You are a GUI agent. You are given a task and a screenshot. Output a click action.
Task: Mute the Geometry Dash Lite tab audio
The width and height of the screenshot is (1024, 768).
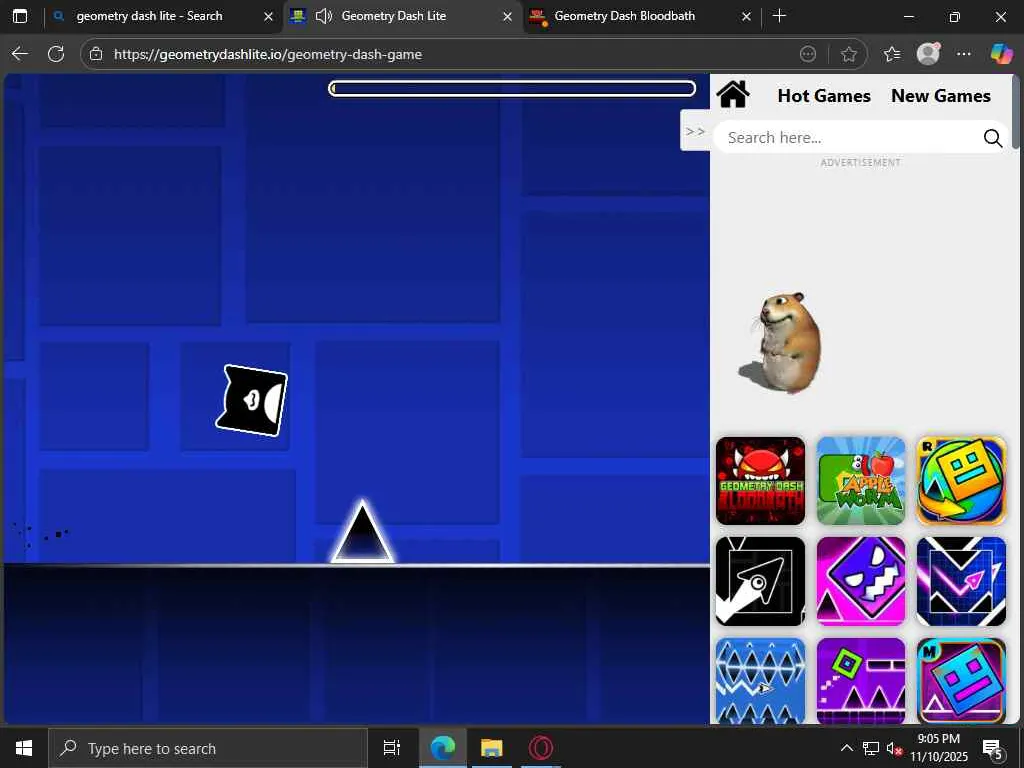324,16
